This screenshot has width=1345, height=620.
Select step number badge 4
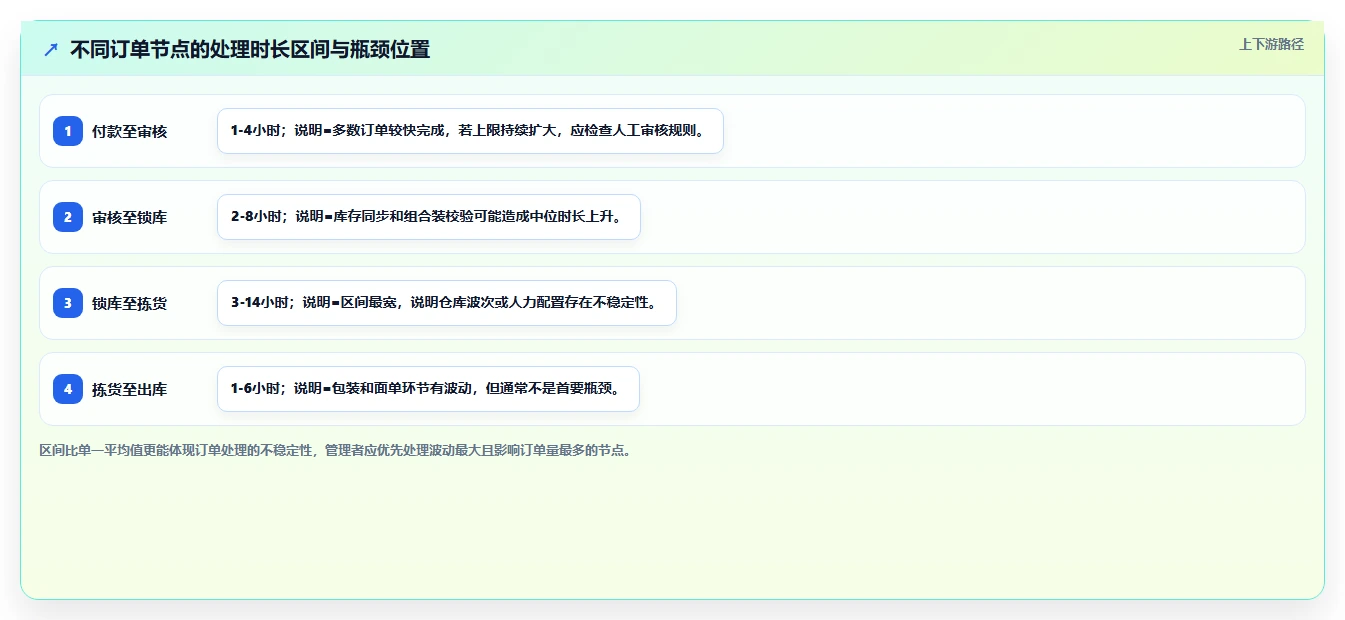[68, 389]
